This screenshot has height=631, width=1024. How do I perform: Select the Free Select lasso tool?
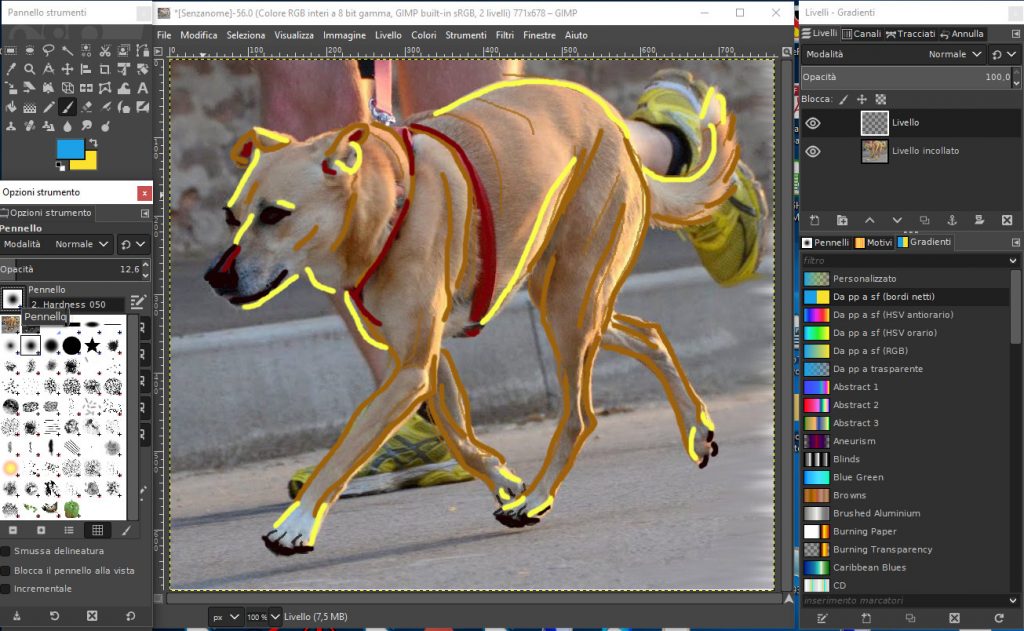[48, 50]
